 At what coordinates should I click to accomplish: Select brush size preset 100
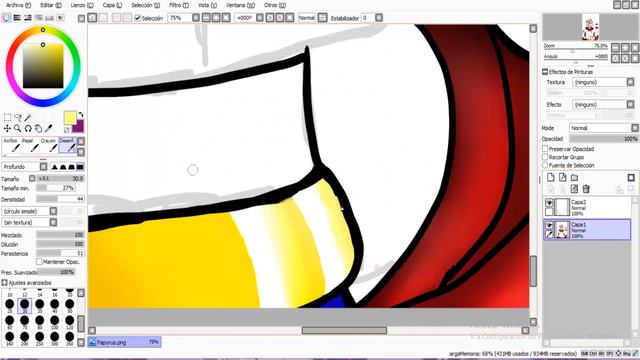point(54,321)
